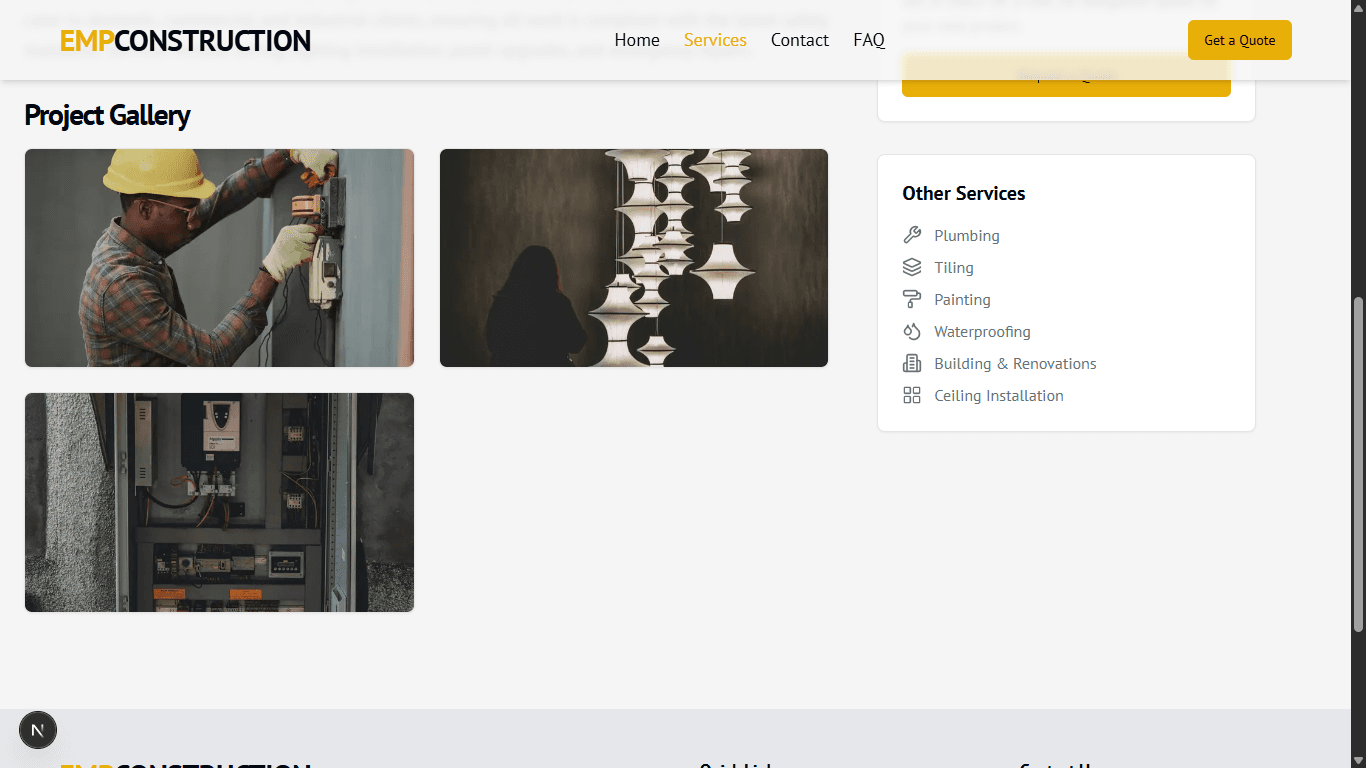Click the building icon beside Building & Renovations
The height and width of the screenshot is (768, 1366).
[911, 364]
